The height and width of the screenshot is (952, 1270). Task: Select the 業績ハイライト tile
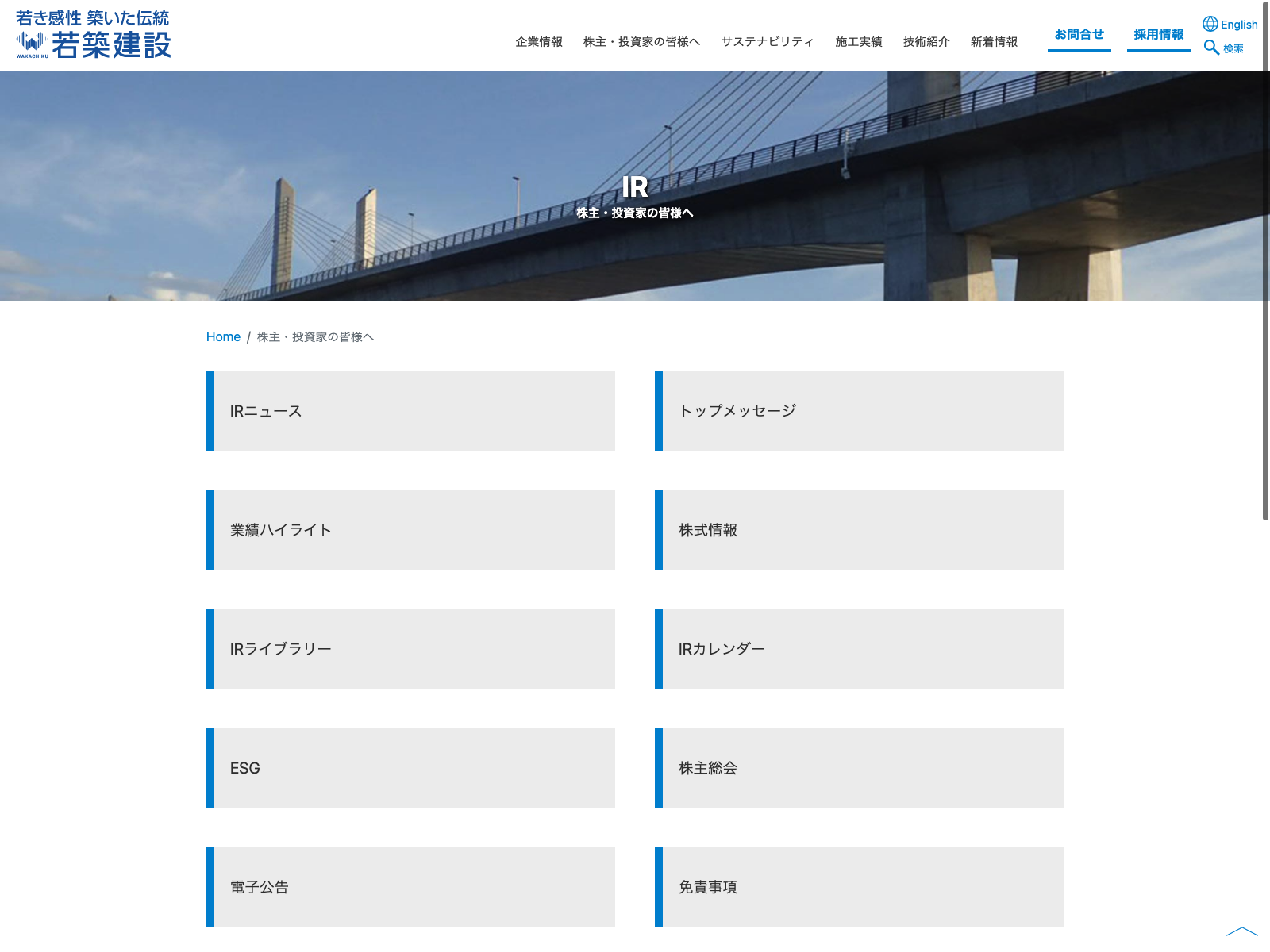coord(410,530)
